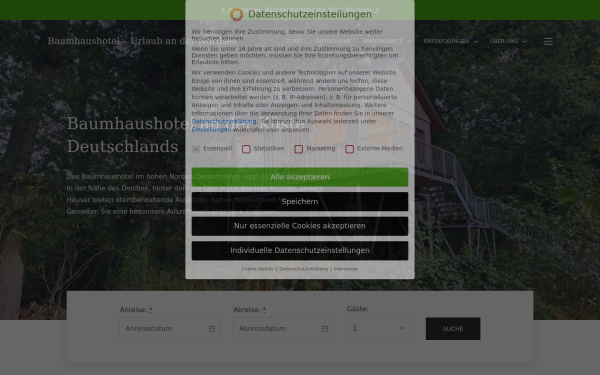Click the 'Baumhaushotel an der Küste Deutschlands' headline
Viewport: 600px width, 375px height.
click(x=186, y=135)
